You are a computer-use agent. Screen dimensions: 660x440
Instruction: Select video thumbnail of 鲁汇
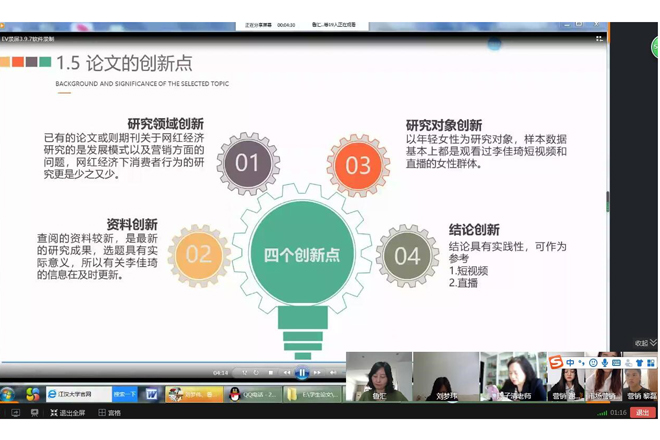coord(379,376)
